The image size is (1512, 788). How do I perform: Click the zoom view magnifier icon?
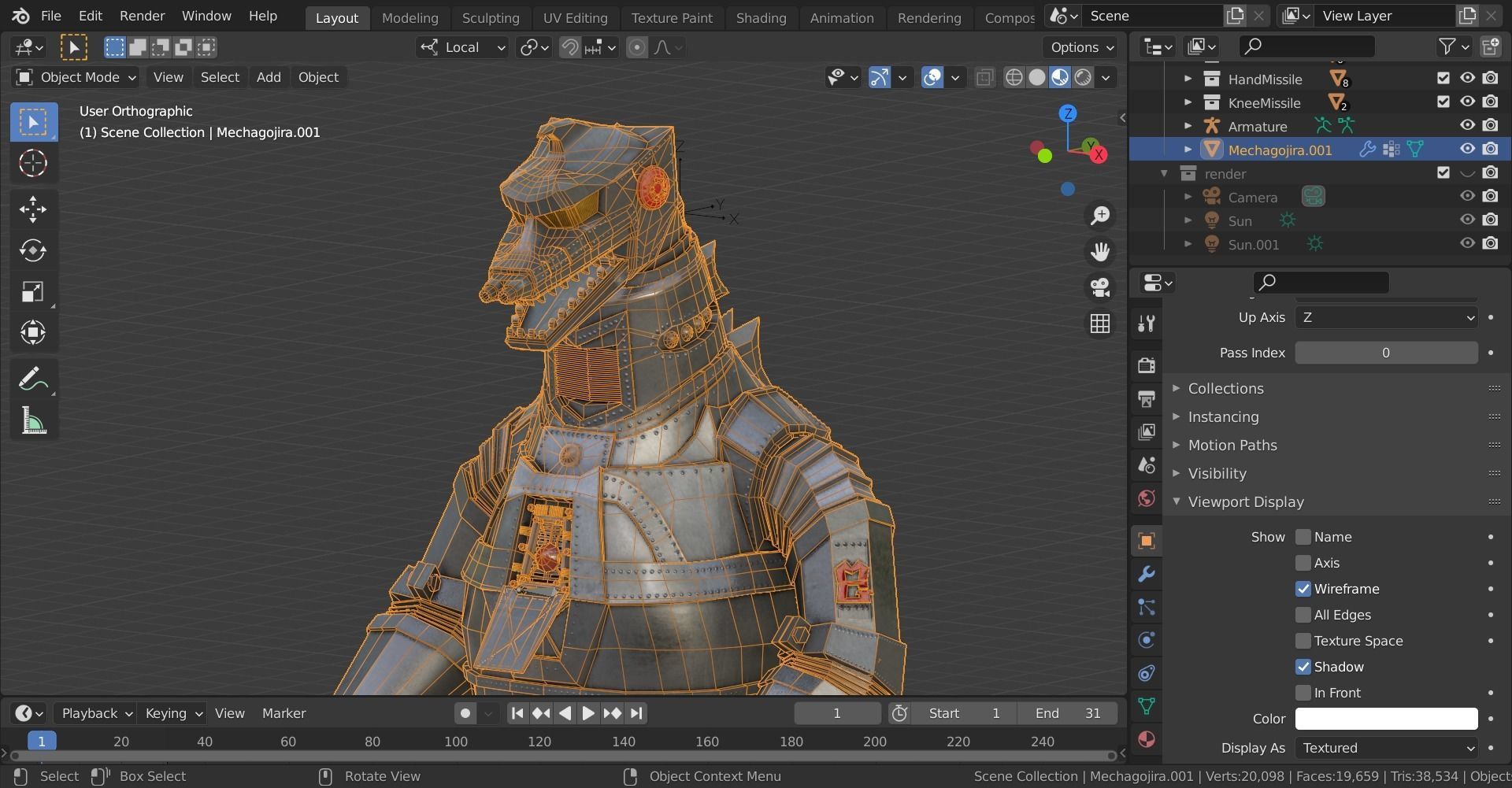(1100, 216)
